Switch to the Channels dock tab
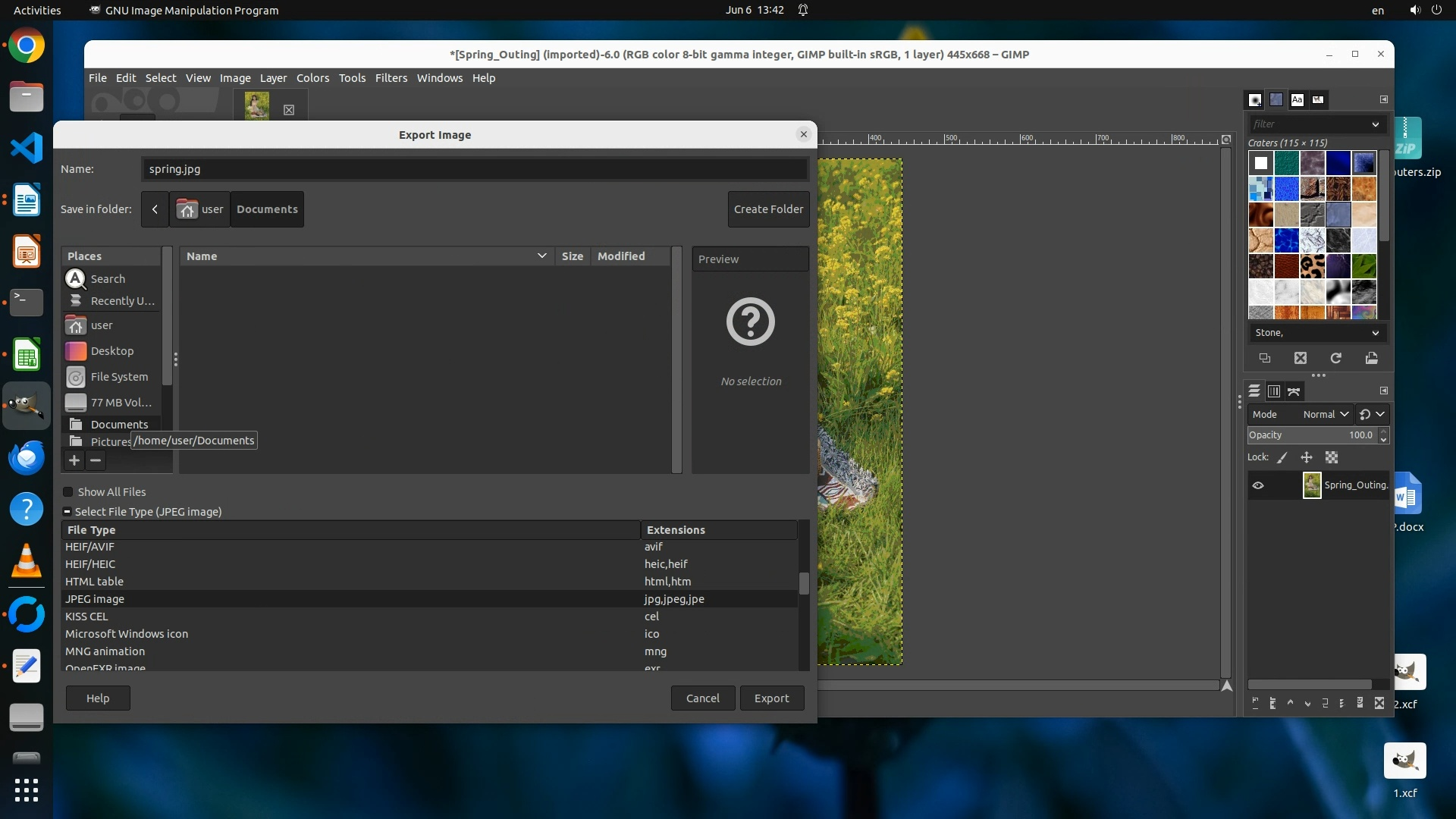This screenshot has width=1456, height=819. point(1274,391)
